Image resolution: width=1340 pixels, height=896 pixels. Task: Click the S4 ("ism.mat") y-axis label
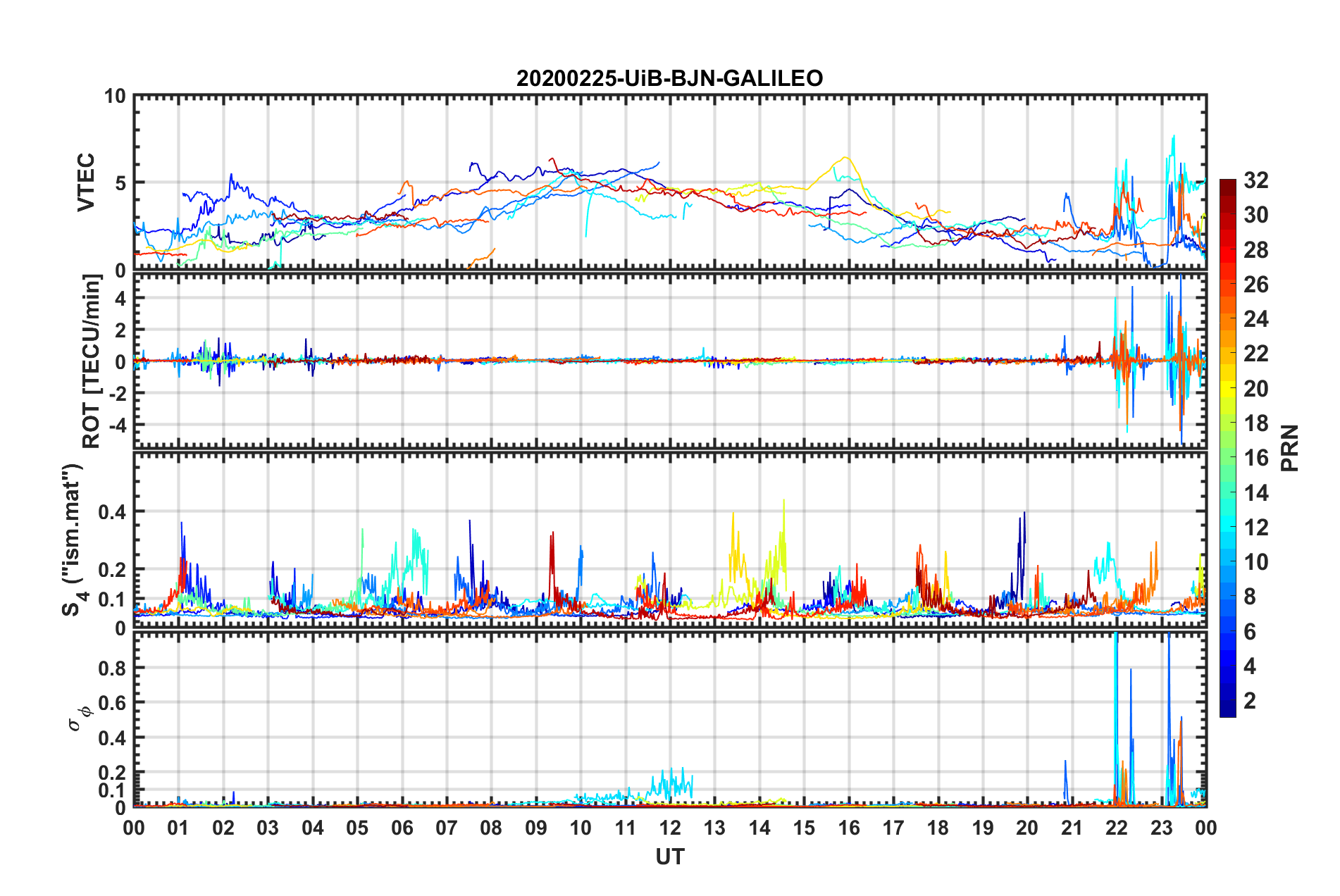pos(73,540)
